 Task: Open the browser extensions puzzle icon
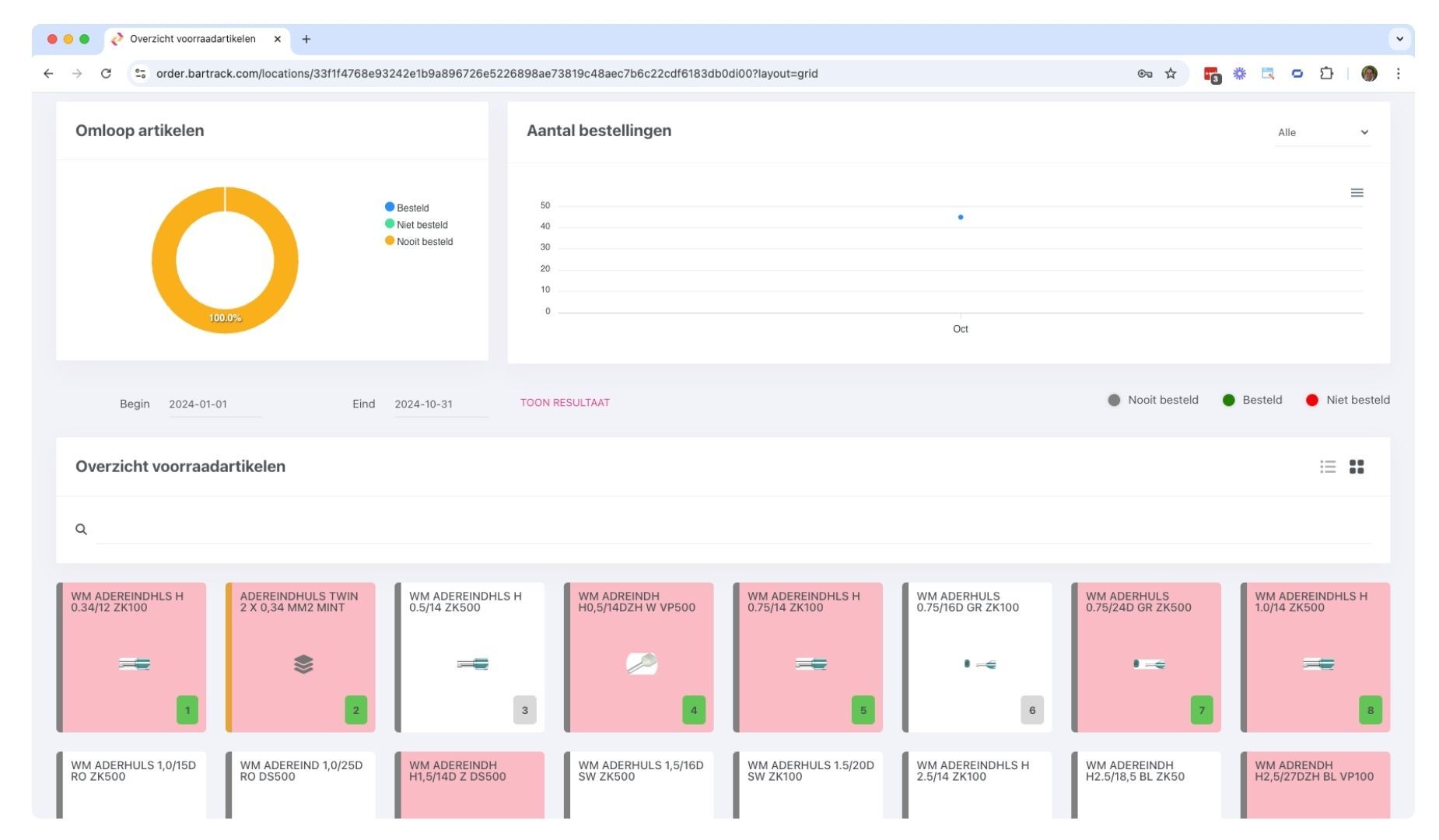1326,74
